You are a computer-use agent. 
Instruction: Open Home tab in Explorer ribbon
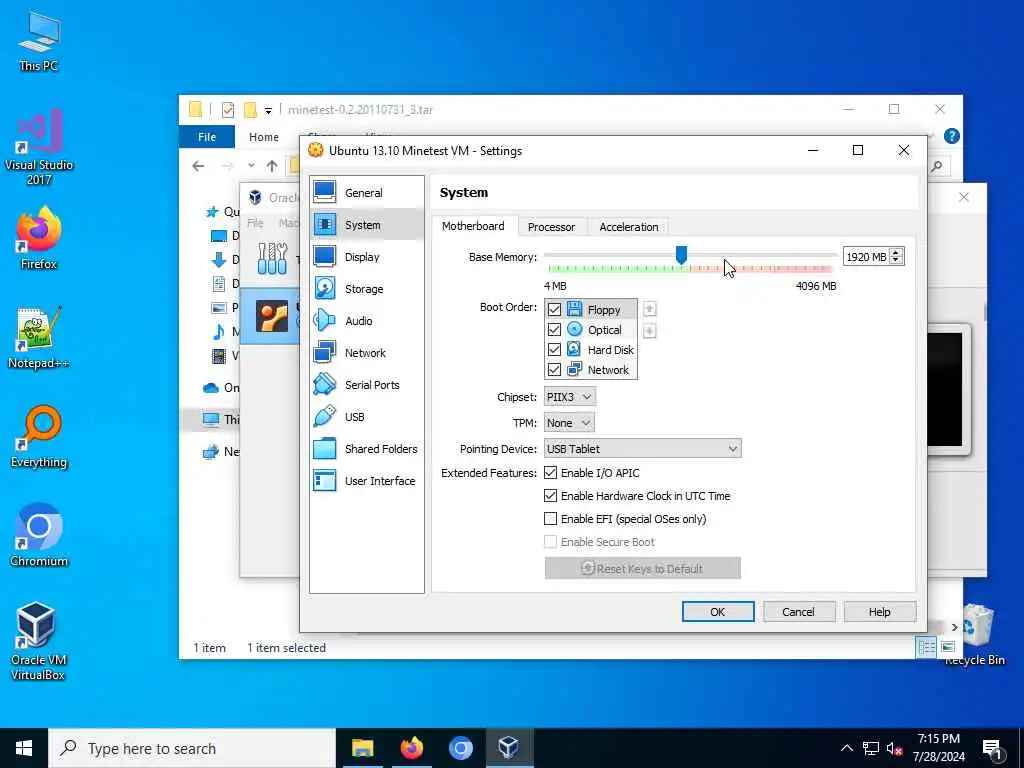(264, 137)
